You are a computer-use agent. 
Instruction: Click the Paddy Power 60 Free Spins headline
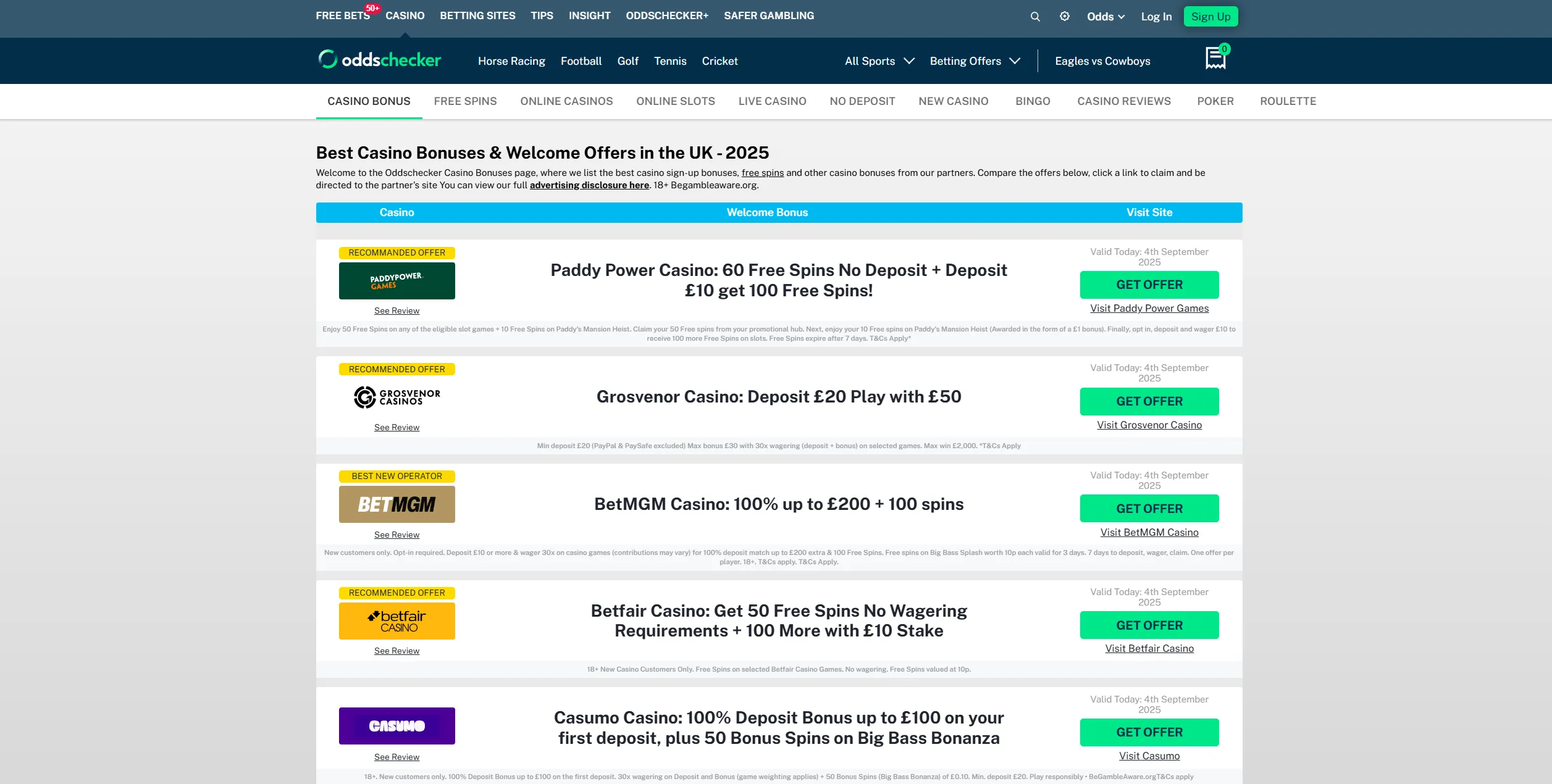pos(779,280)
